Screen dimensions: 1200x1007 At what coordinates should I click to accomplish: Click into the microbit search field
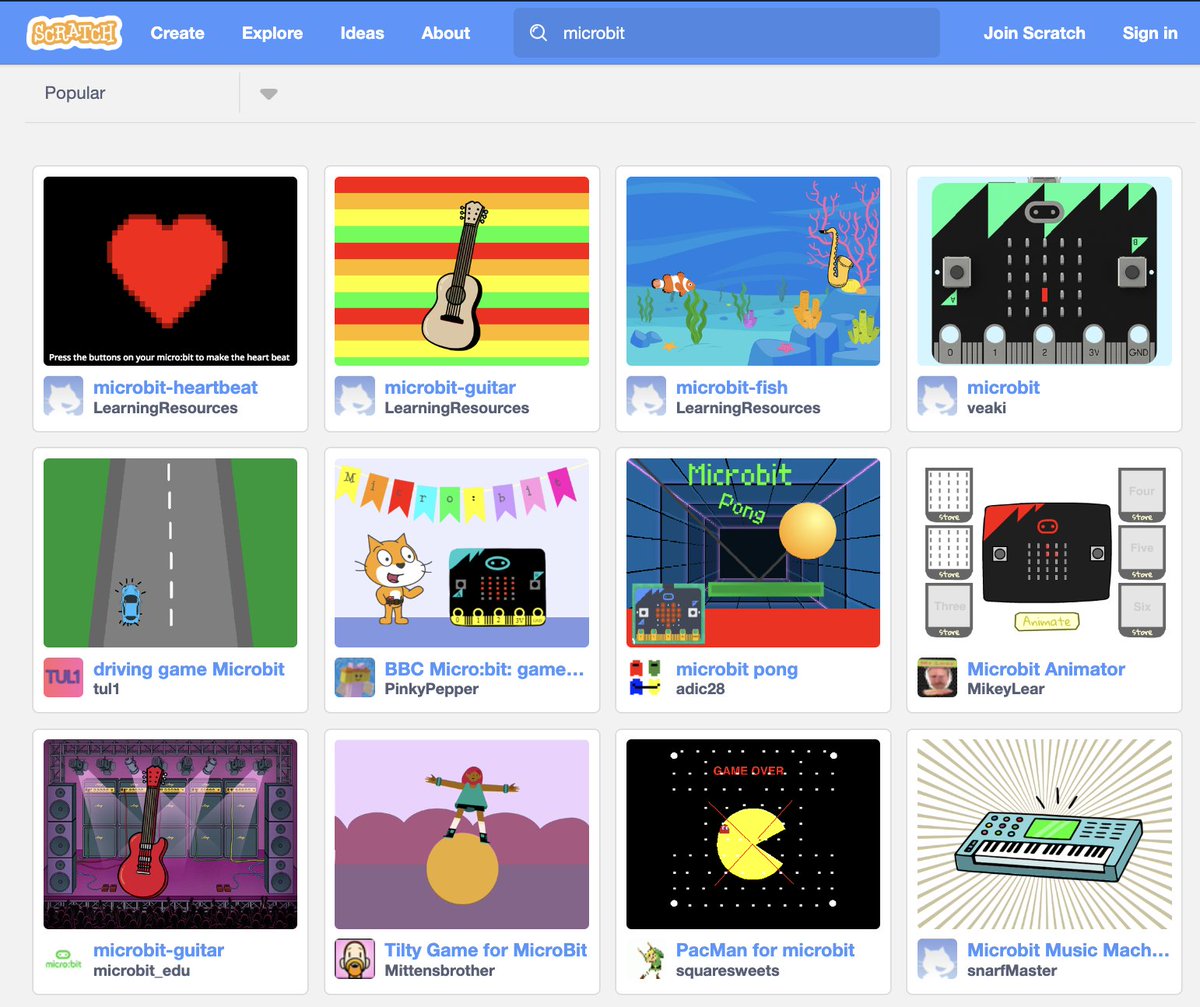coord(727,33)
